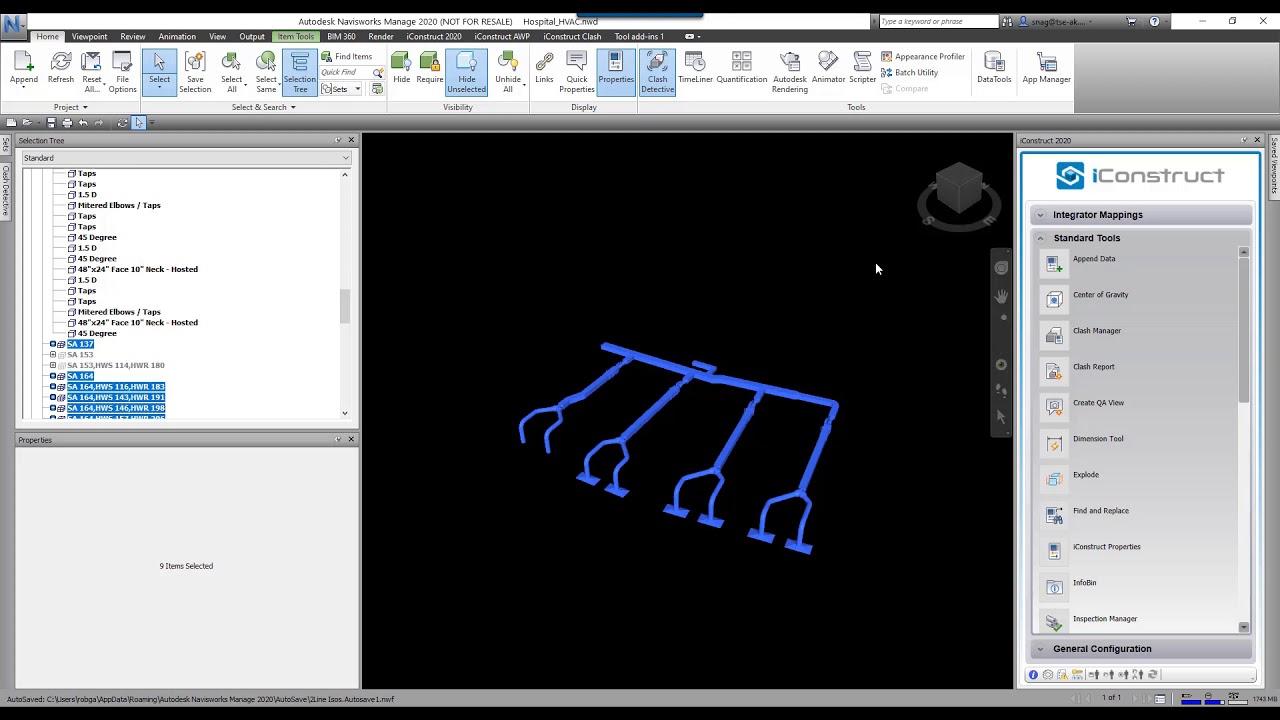Click the blue info icon in iConstruct toolbar
Screen dimensions: 1280x720
[x=1033, y=675]
